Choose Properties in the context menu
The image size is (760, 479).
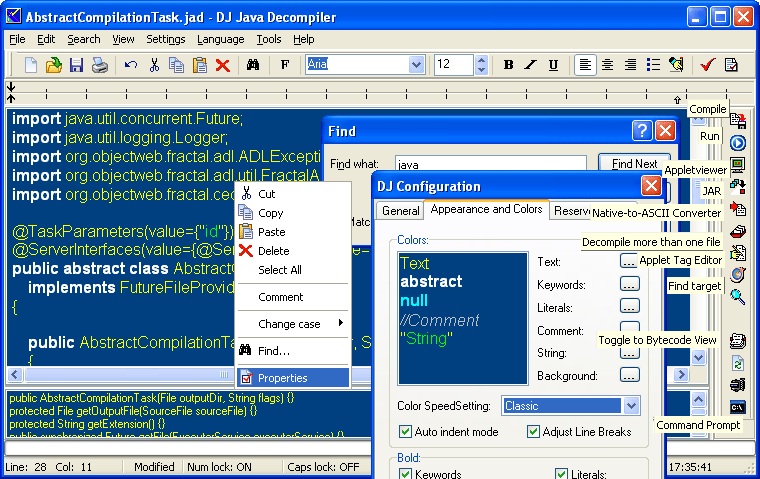point(293,378)
